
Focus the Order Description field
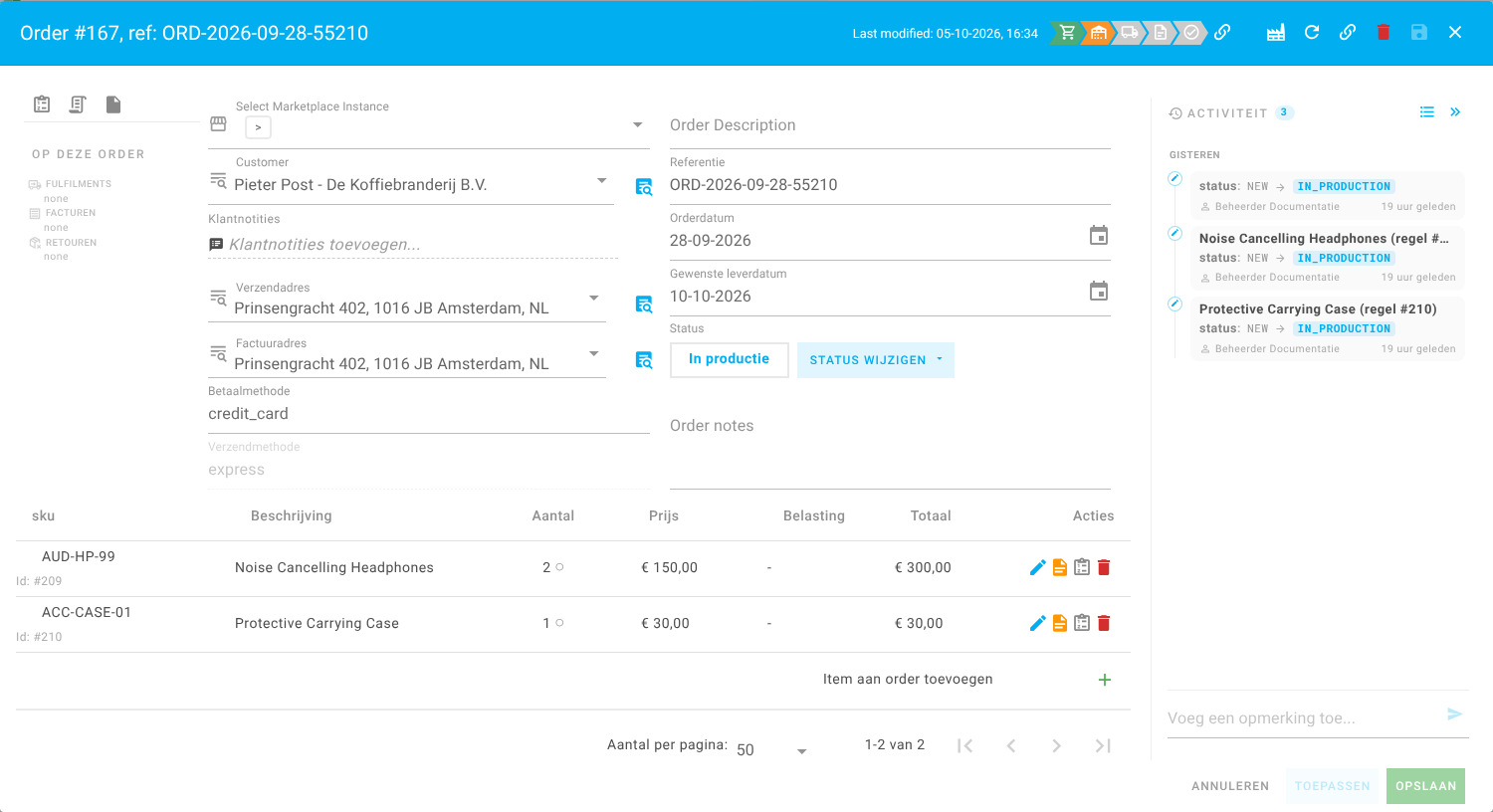(x=890, y=125)
